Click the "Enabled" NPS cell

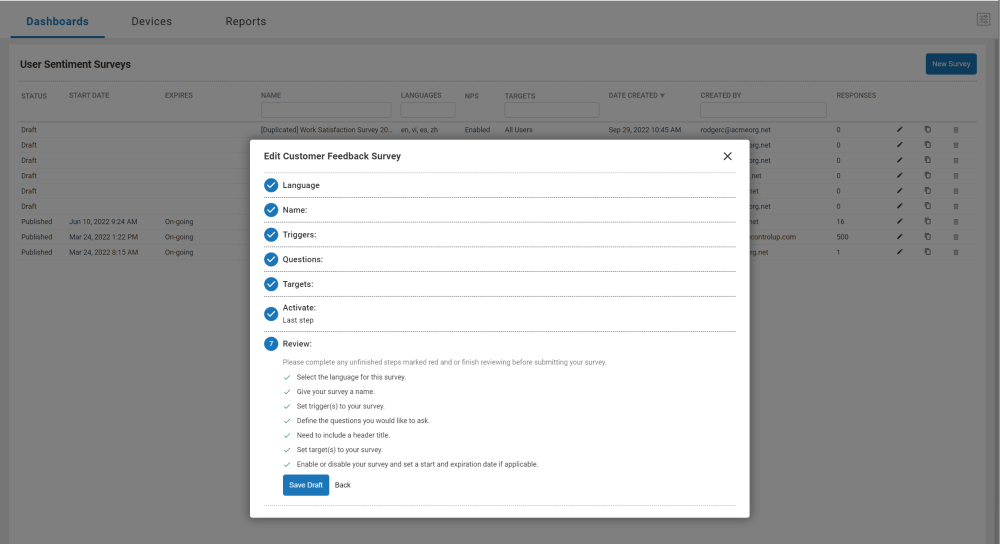tap(477, 129)
